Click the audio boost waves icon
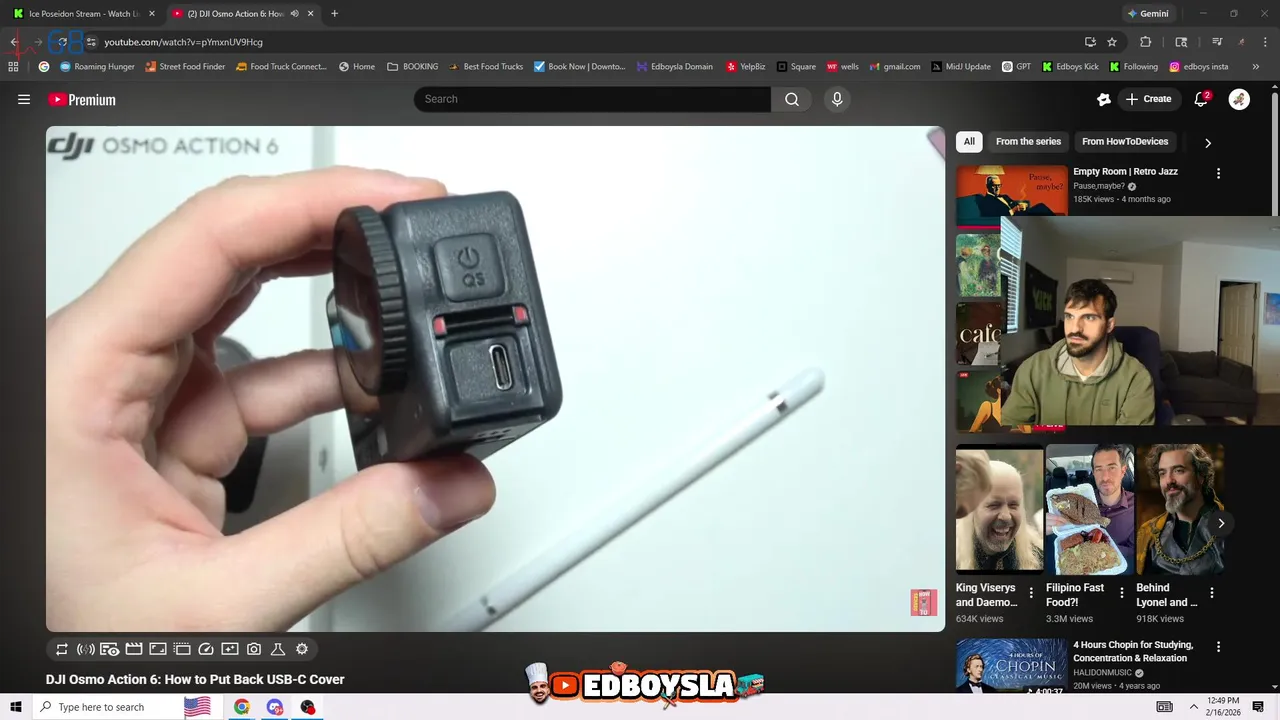This screenshot has height=720, width=1280. (86, 649)
